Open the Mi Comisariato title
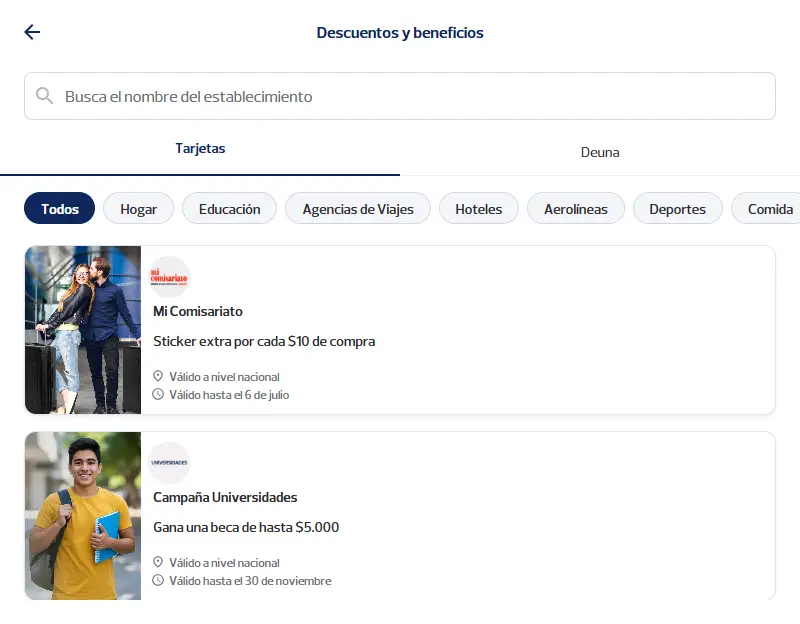 (198, 311)
